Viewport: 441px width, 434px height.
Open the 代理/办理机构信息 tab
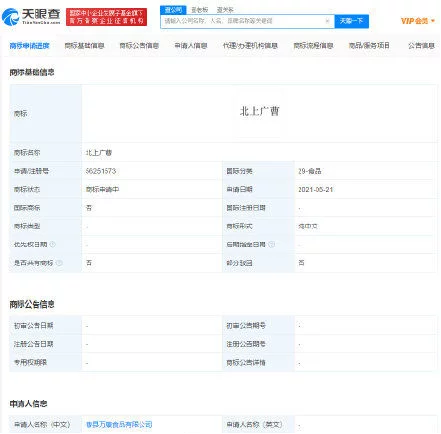click(250, 46)
